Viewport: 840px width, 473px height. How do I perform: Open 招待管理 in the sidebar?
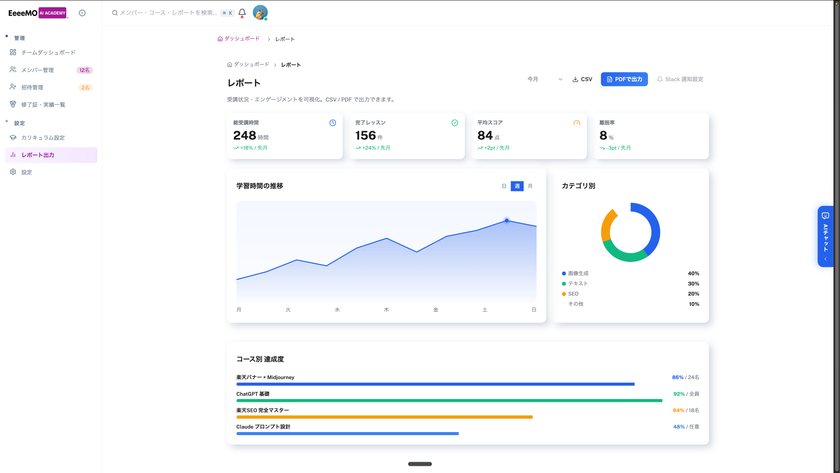(x=51, y=87)
